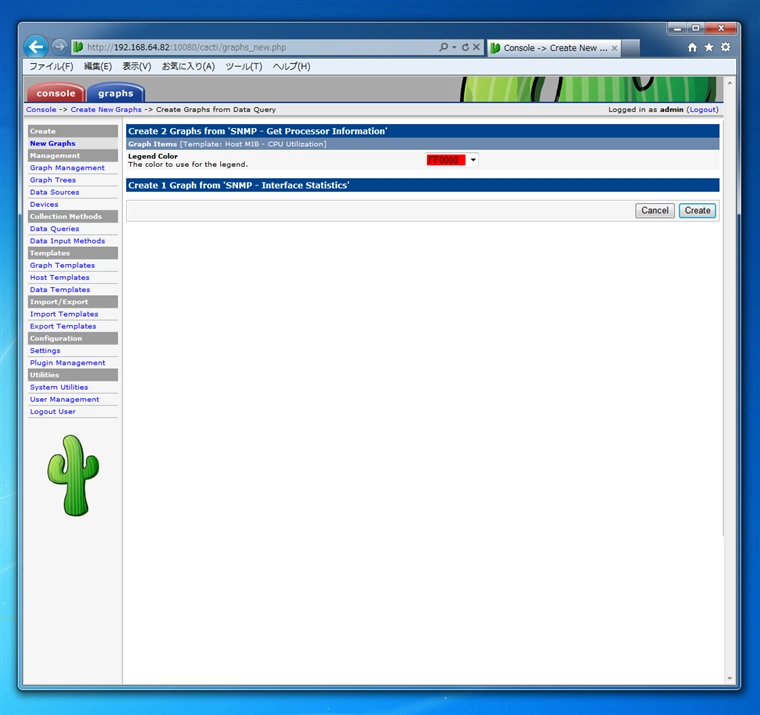Open New Graphs in sidebar
This screenshot has height=715, width=760.
coord(53,143)
